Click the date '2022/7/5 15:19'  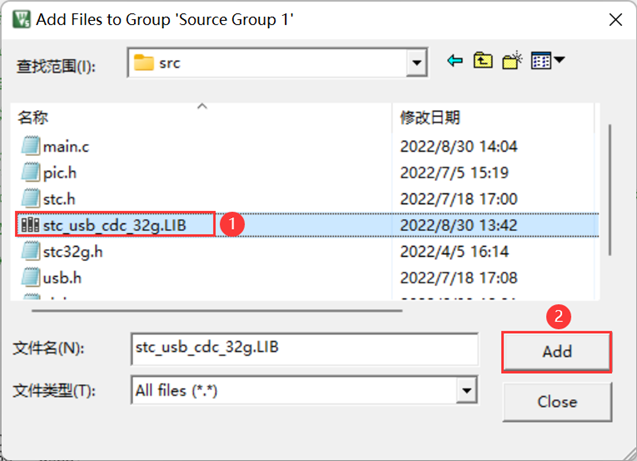(454, 173)
